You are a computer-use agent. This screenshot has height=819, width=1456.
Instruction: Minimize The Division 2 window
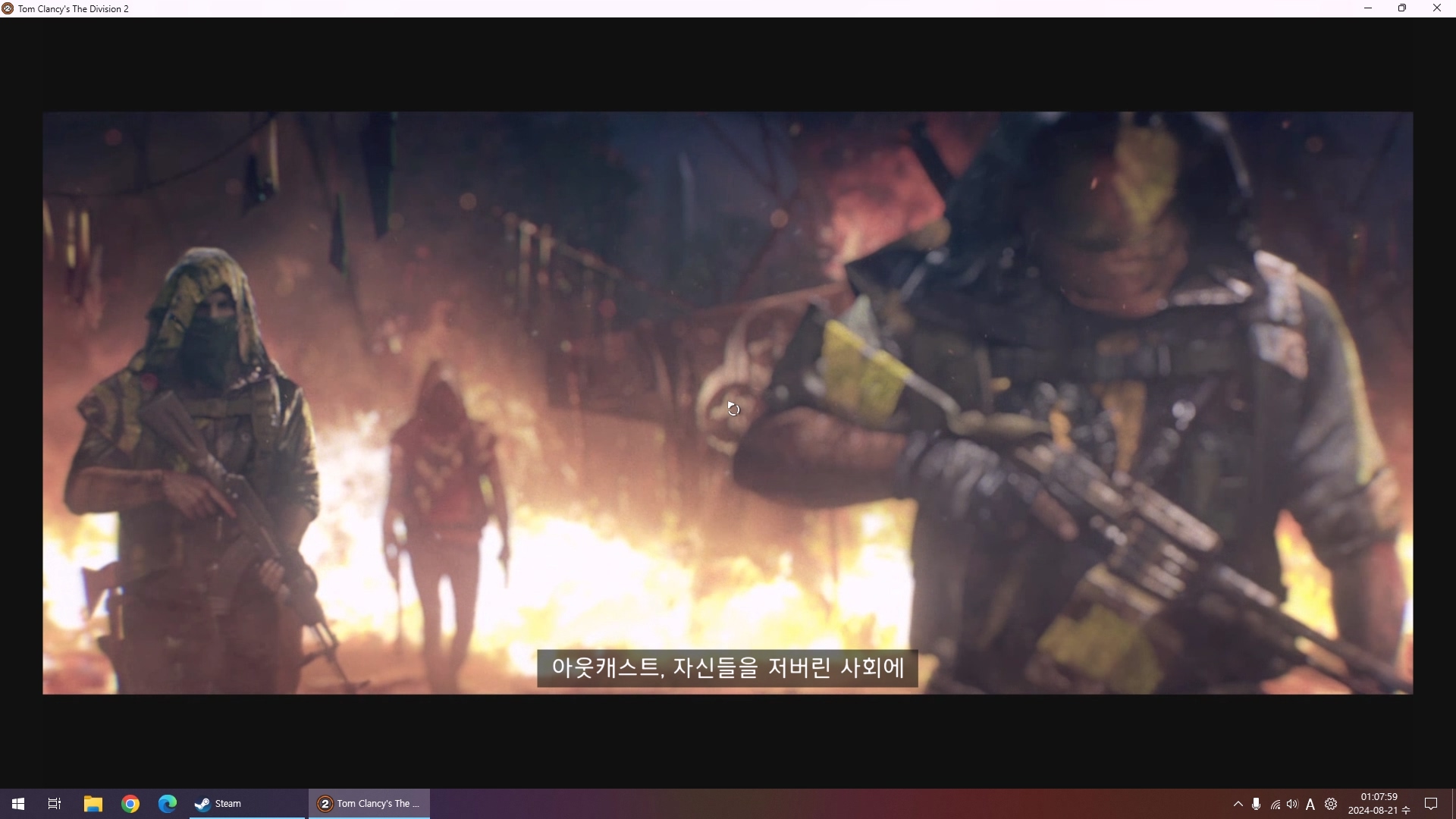coord(1368,8)
